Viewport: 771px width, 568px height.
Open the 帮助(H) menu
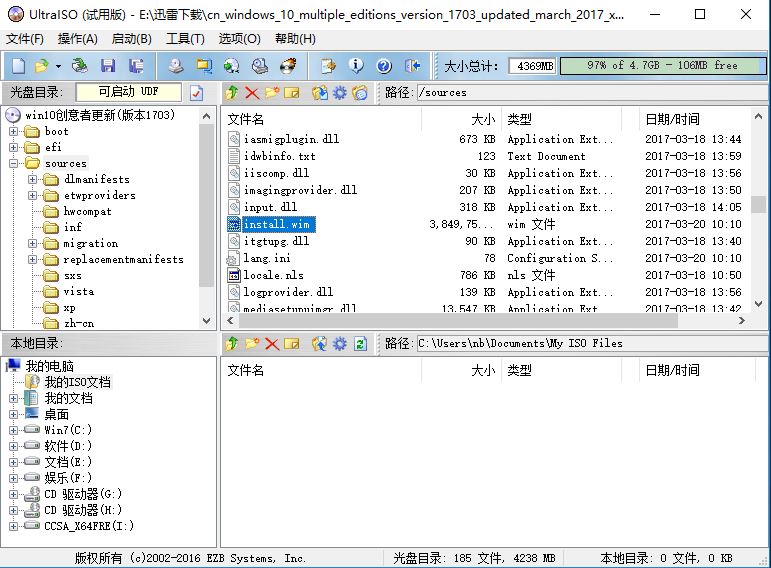295,38
